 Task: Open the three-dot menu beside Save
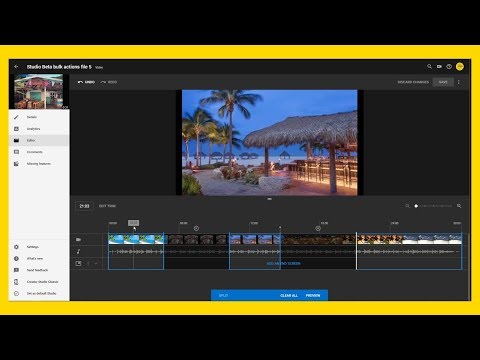[x=459, y=82]
